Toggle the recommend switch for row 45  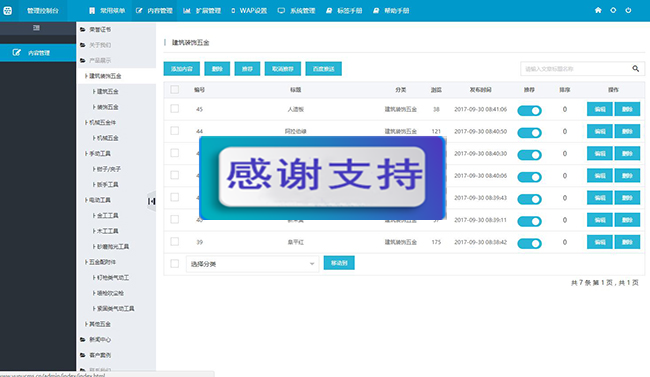click(x=529, y=110)
